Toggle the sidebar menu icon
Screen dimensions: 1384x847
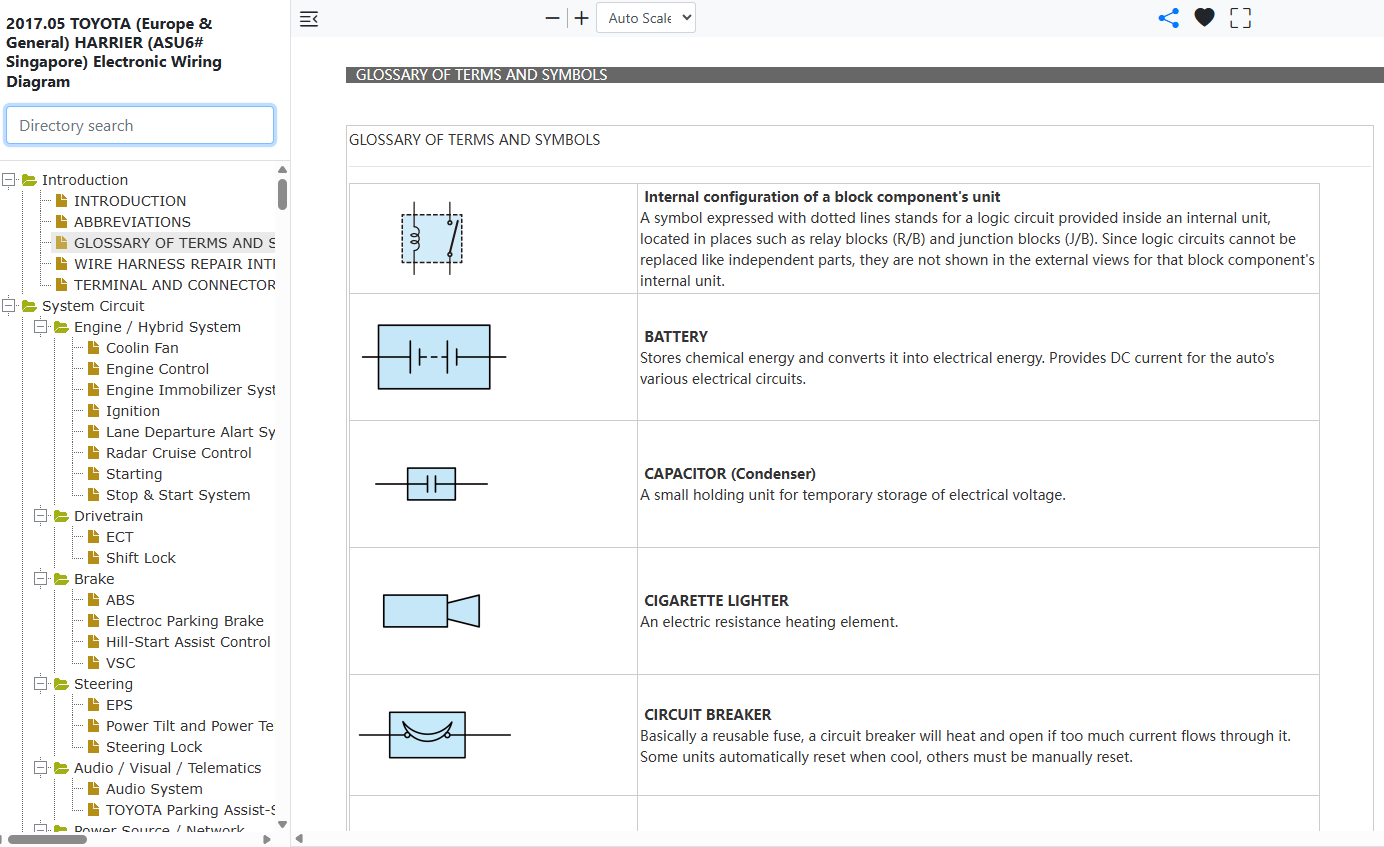tap(309, 18)
